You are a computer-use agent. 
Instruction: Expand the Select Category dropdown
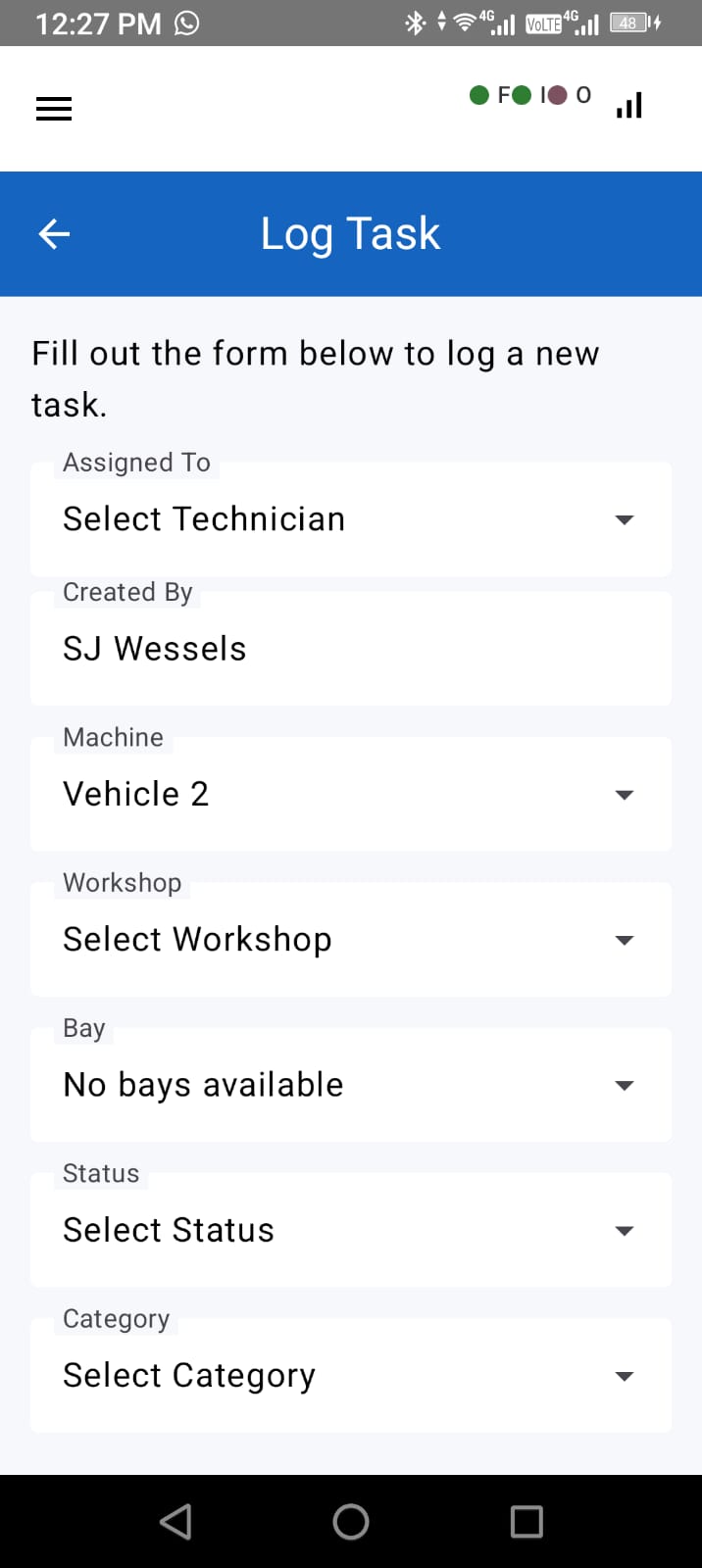(x=351, y=1376)
